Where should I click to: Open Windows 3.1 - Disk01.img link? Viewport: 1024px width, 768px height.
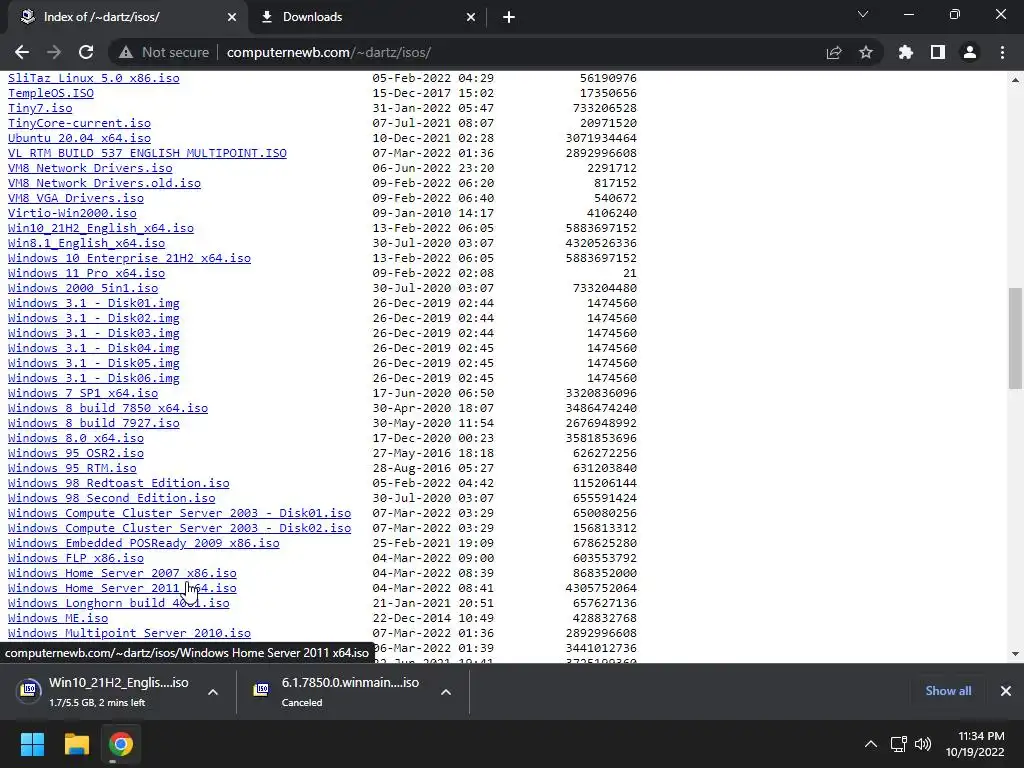[93, 303]
